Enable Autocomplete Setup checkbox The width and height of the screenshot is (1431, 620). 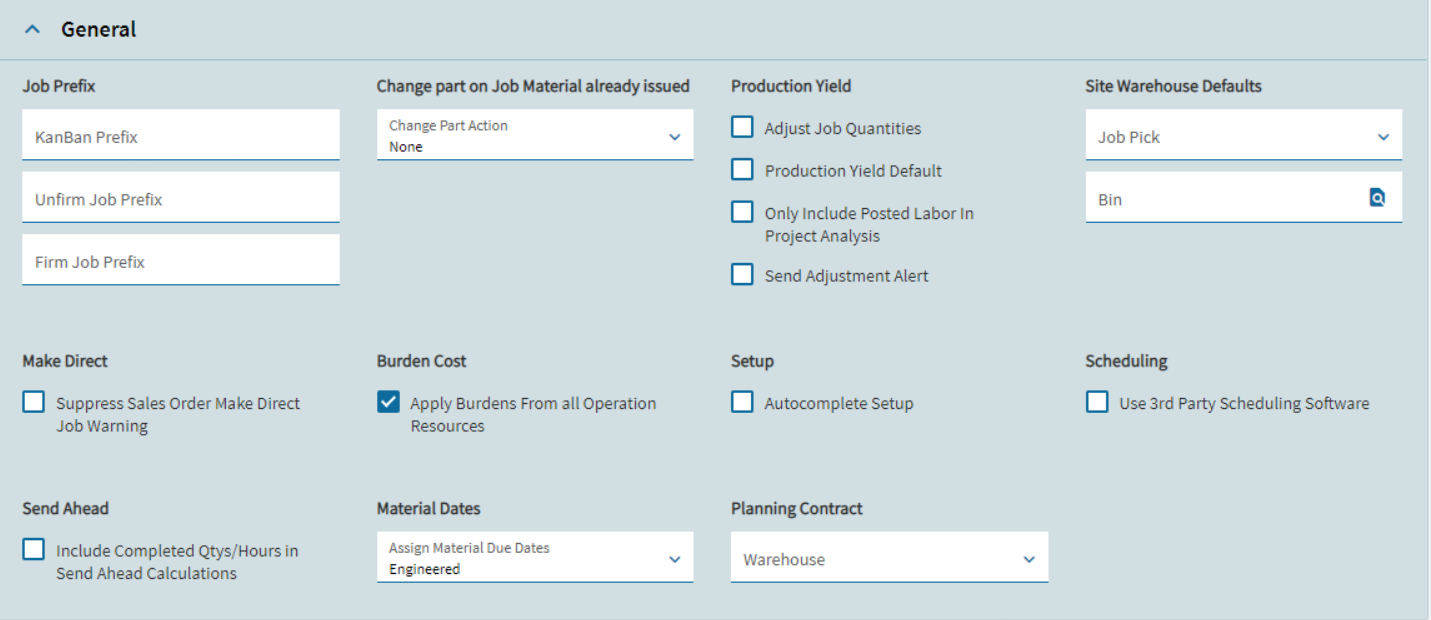[x=742, y=402]
